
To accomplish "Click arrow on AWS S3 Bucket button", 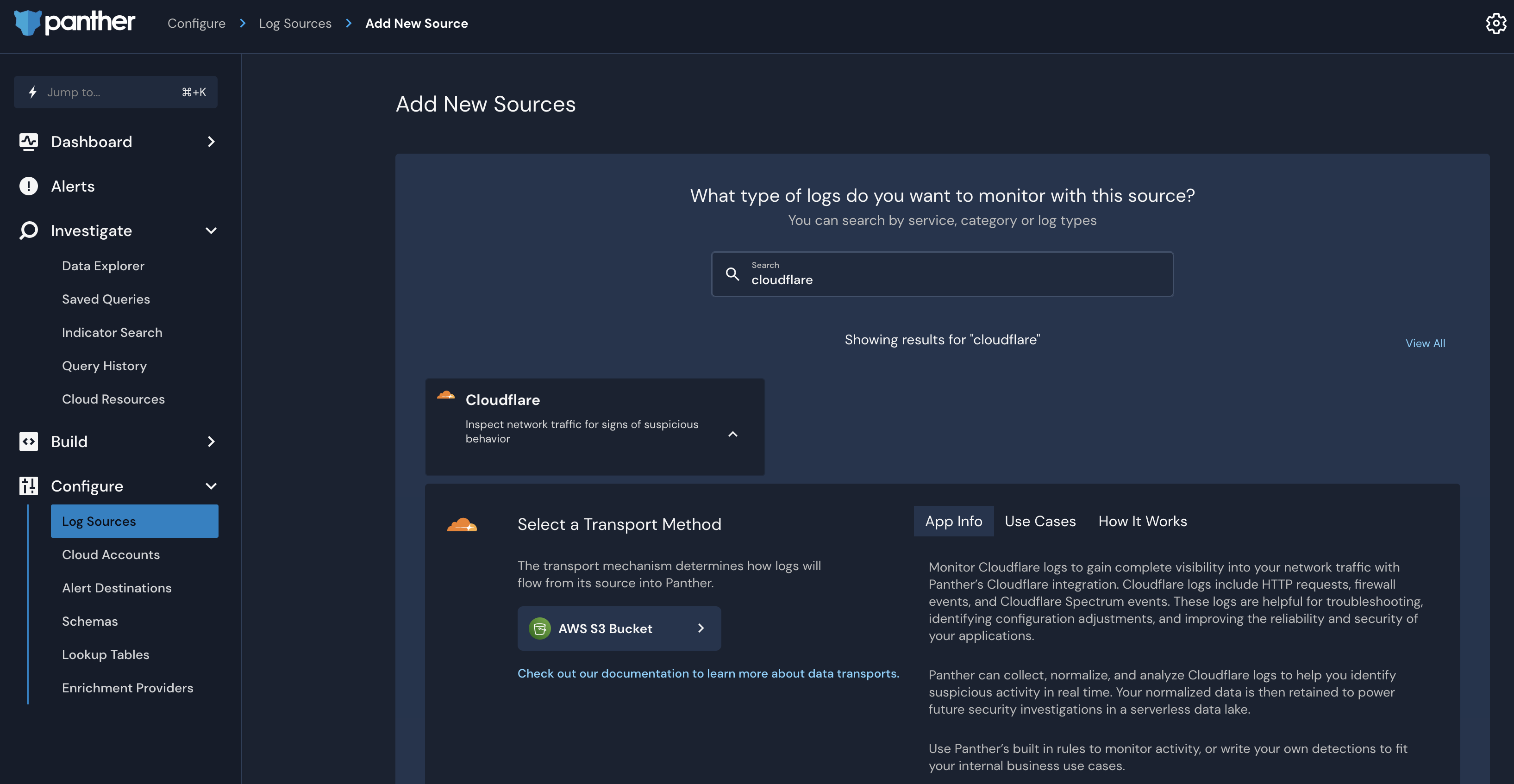I will (x=701, y=628).
